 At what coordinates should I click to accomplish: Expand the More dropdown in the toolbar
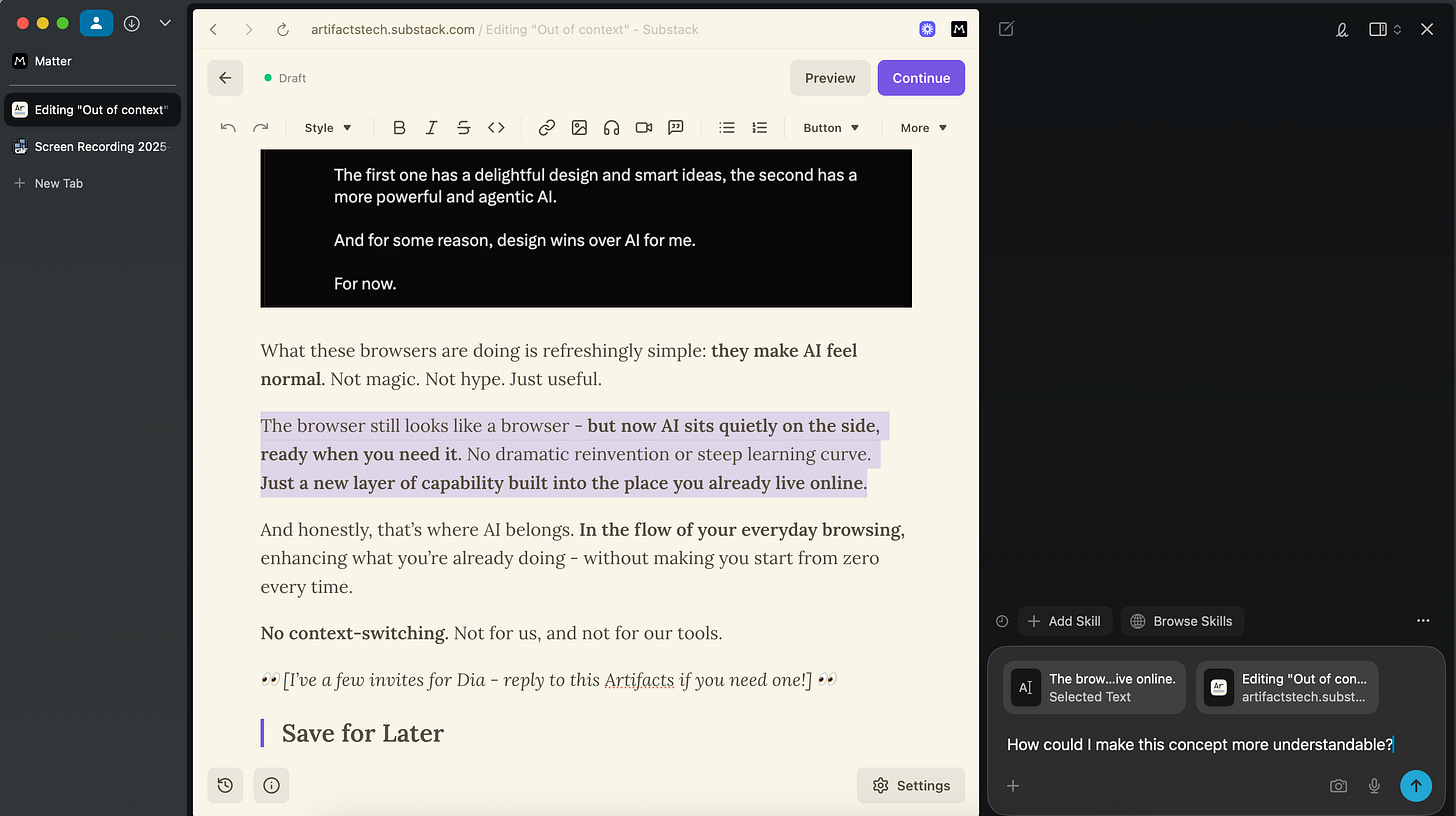coord(923,128)
